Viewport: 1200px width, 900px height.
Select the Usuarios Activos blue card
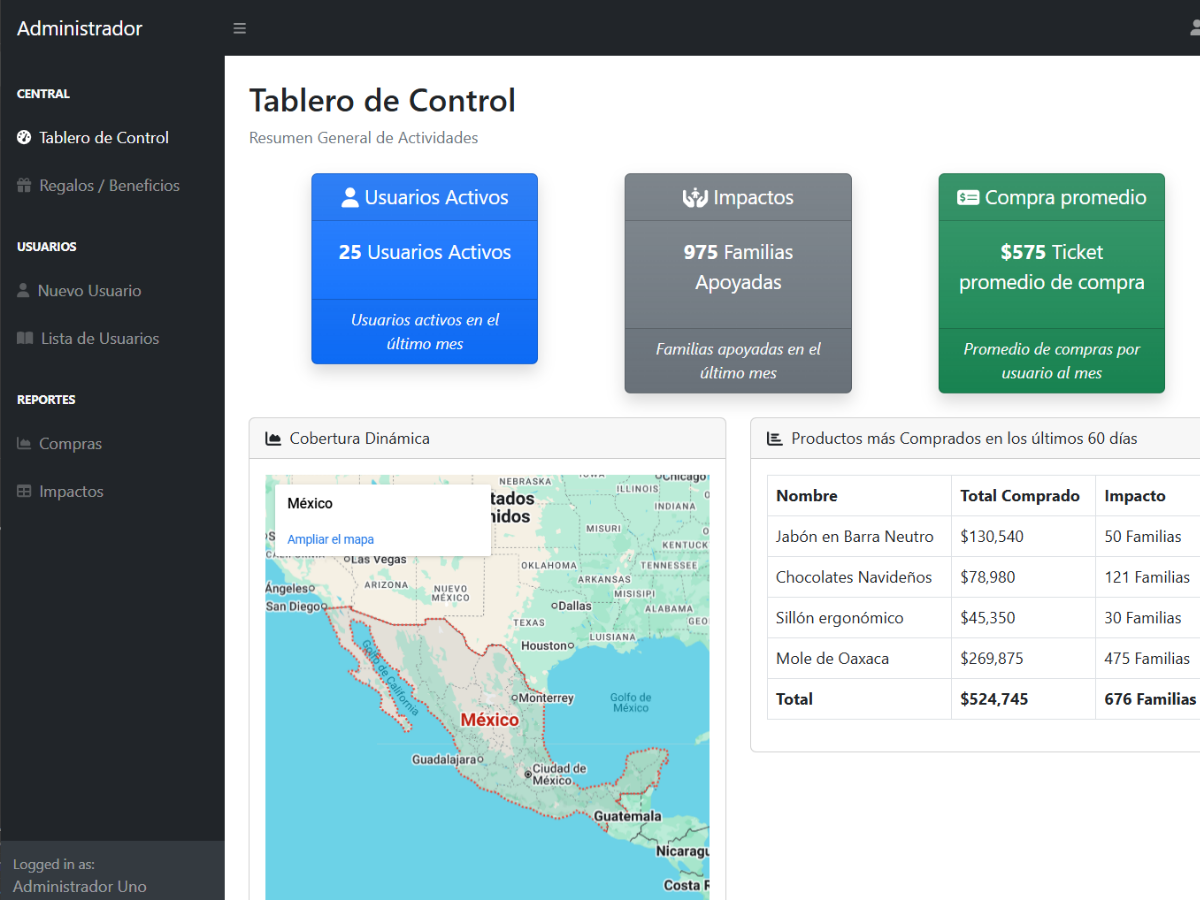424,268
